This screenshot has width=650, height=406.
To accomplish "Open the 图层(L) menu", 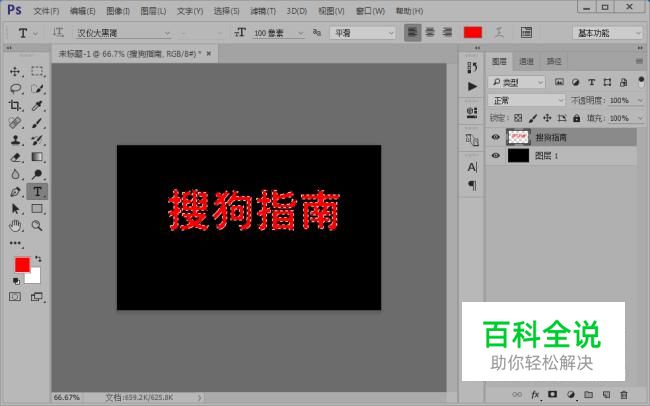I will coord(153,11).
